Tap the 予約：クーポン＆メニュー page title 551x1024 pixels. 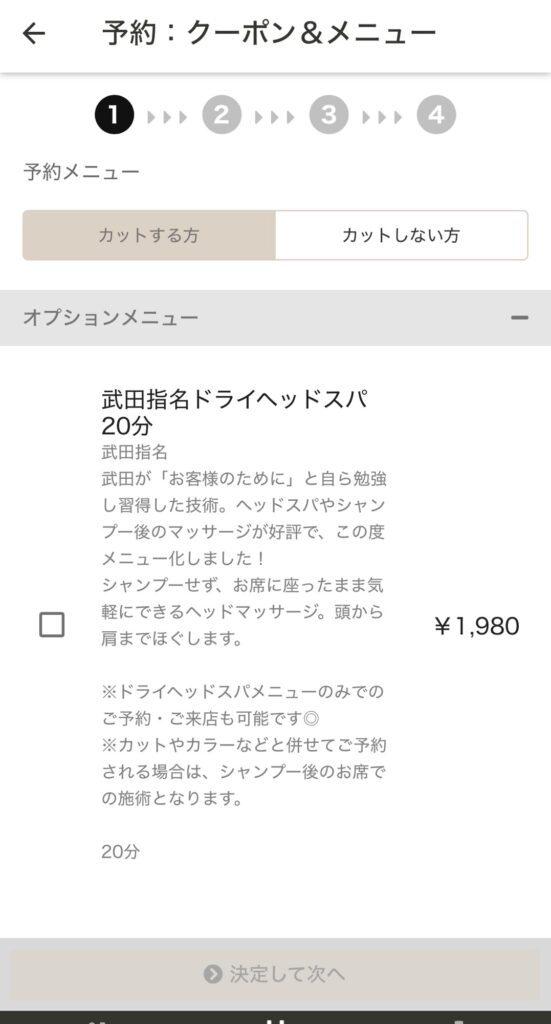(x=268, y=33)
